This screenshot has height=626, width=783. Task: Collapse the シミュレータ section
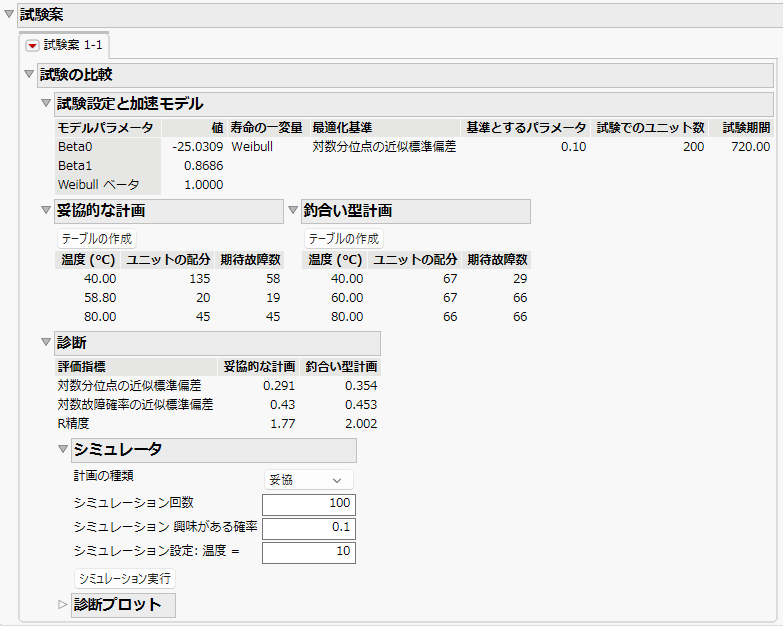(63, 449)
